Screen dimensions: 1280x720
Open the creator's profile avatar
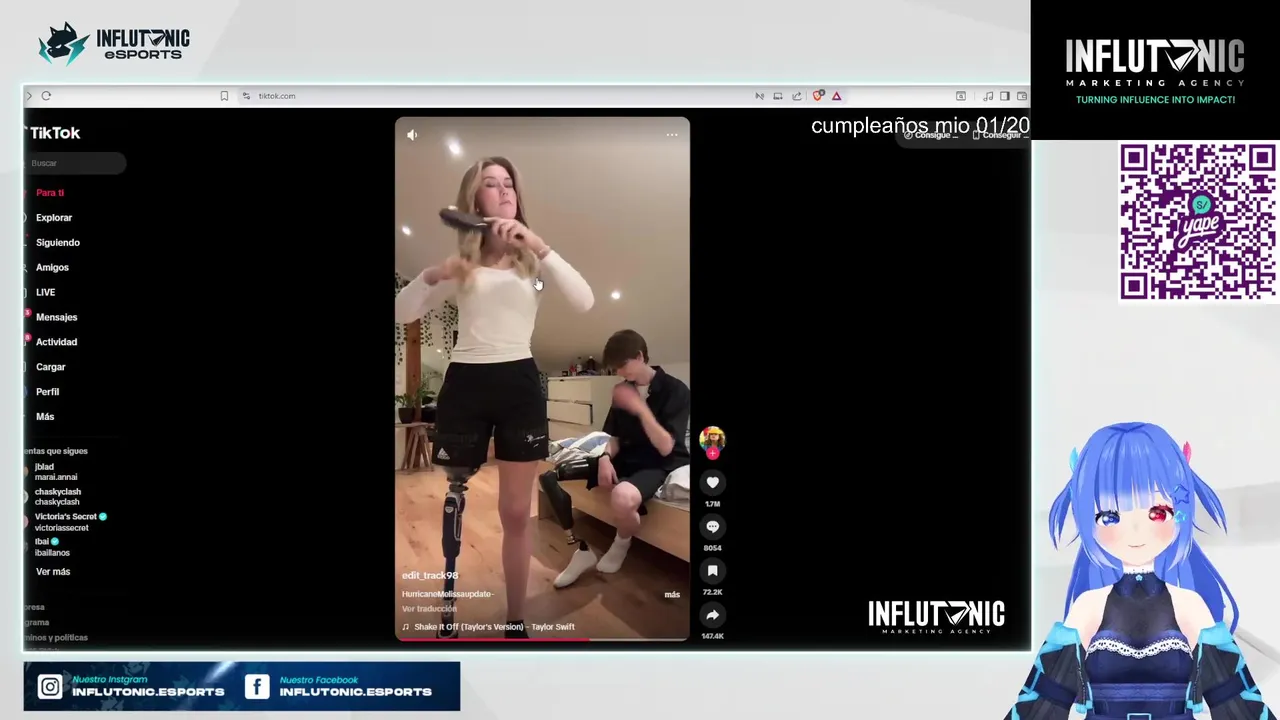[712, 438]
